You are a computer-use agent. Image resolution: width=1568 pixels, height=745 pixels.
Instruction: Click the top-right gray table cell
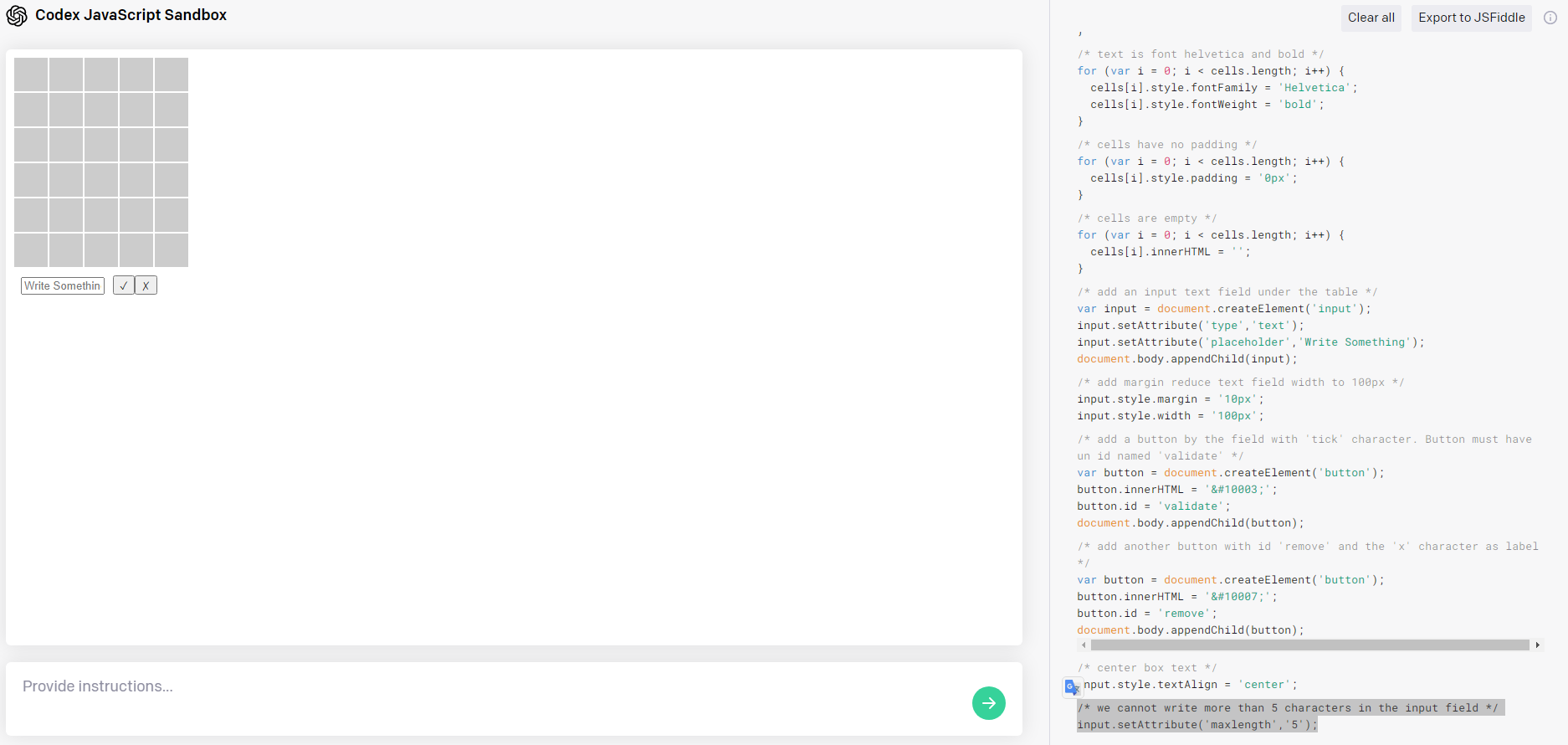tap(172, 74)
